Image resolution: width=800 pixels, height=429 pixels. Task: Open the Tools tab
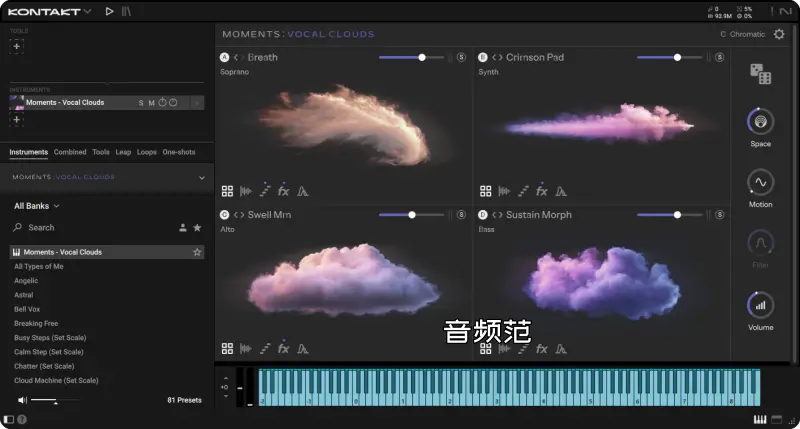point(101,152)
